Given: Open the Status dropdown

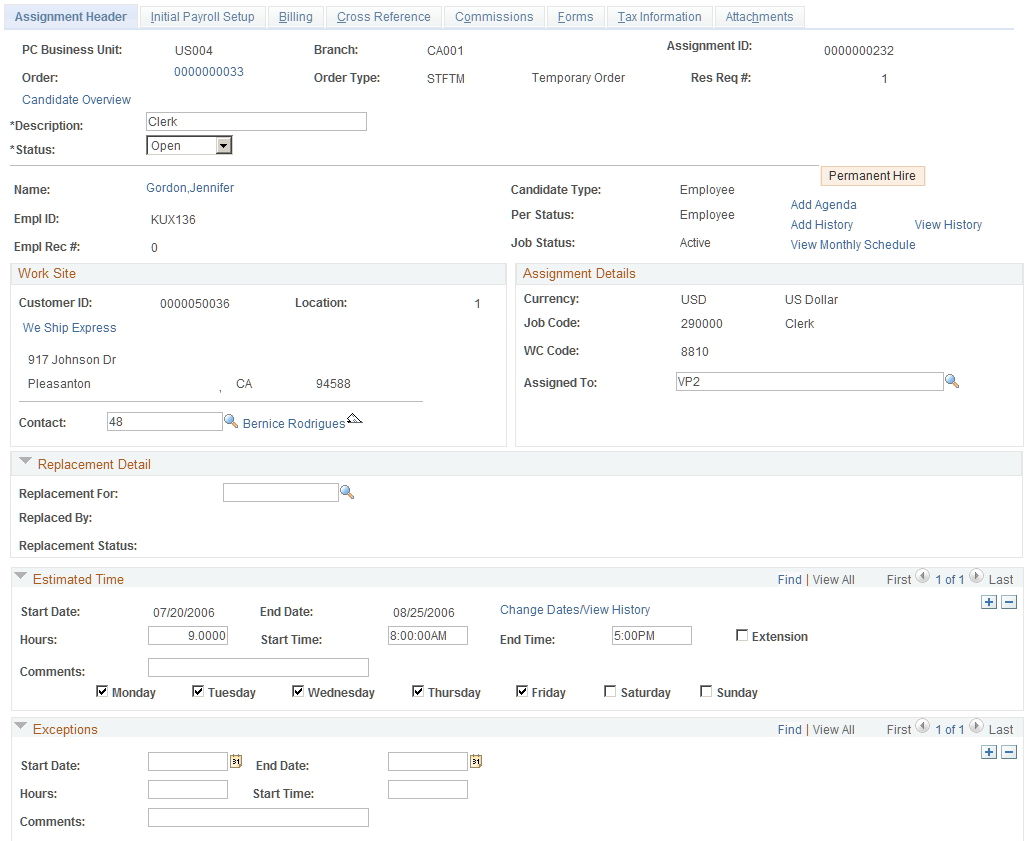Looking at the screenshot, I should [x=224, y=145].
